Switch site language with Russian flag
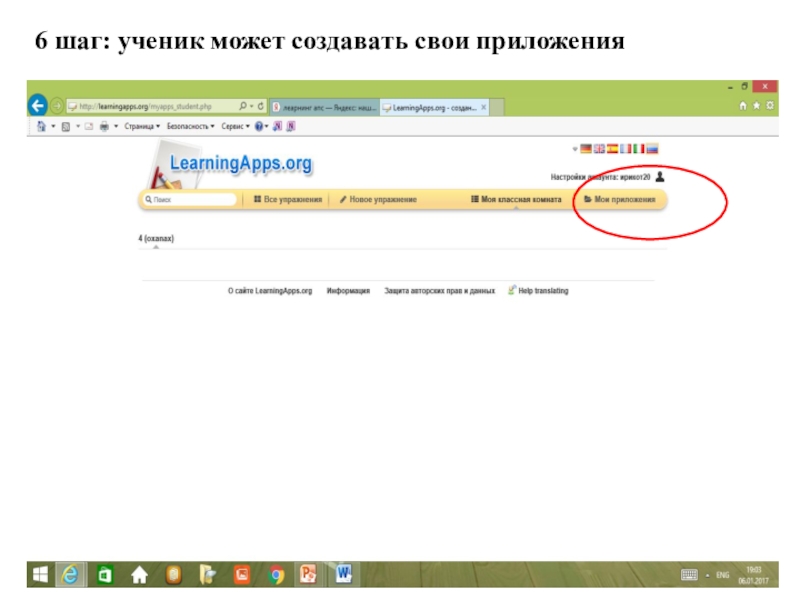The width and height of the screenshot is (800, 600). point(652,149)
